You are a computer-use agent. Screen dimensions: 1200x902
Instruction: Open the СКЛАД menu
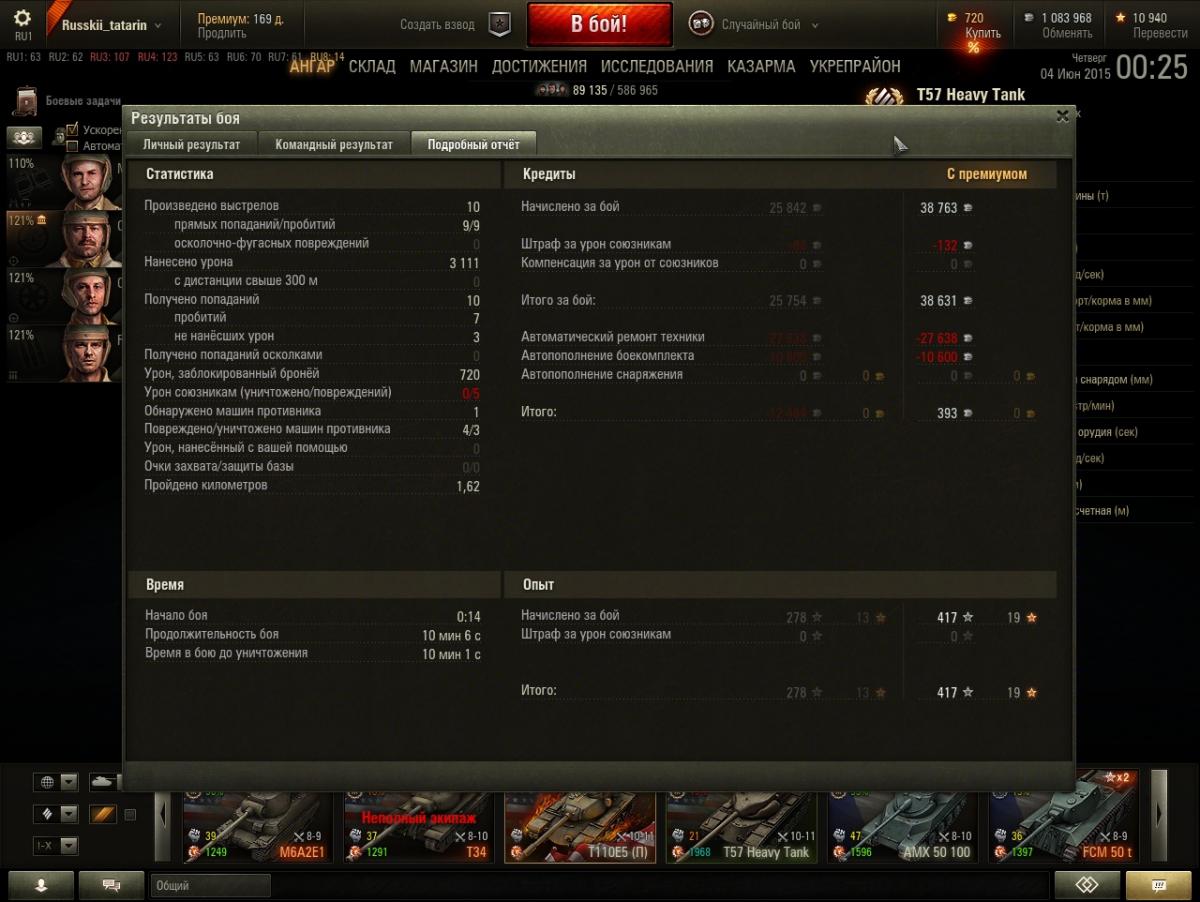[372, 66]
